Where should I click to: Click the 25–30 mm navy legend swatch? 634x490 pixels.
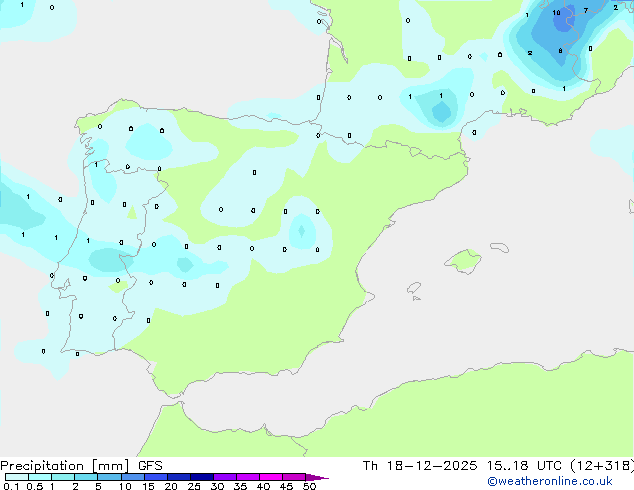pos(201,477)
